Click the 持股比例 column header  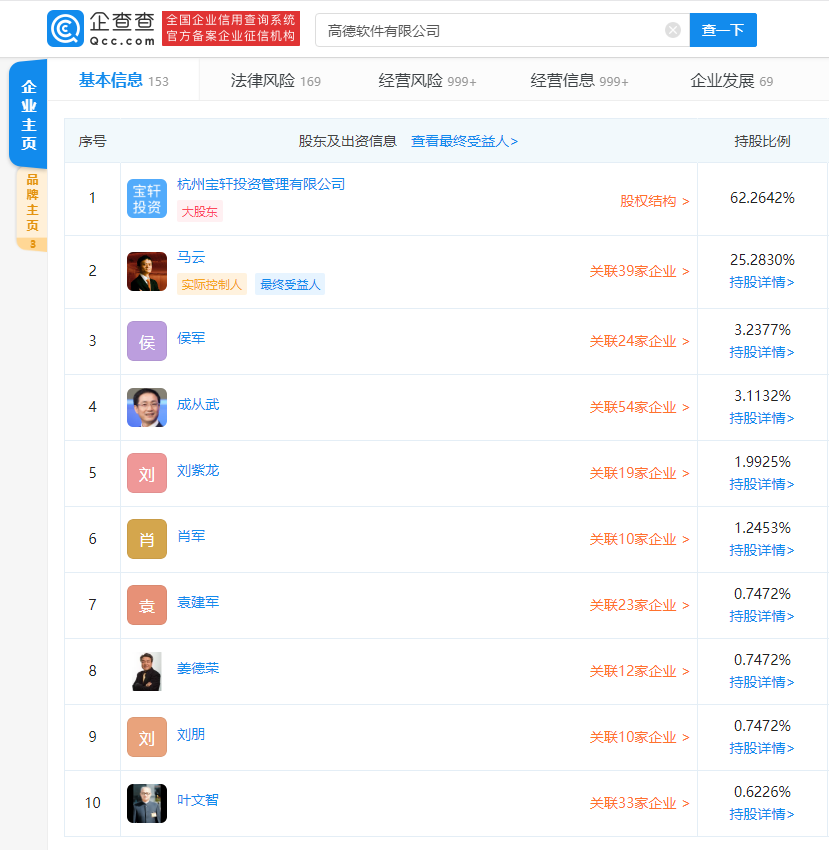[x=762, y=141]
